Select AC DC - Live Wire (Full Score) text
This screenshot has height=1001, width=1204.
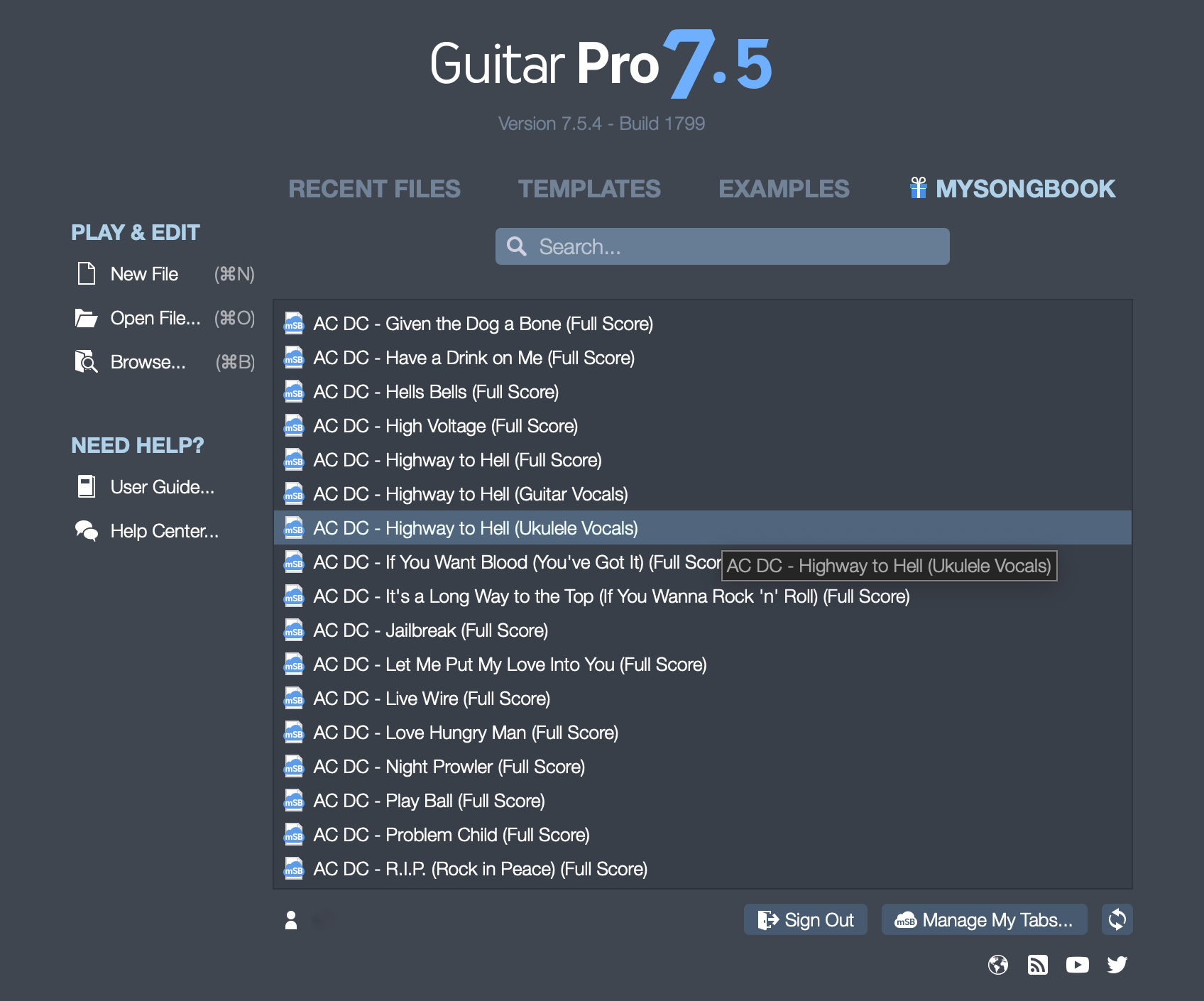432,699
